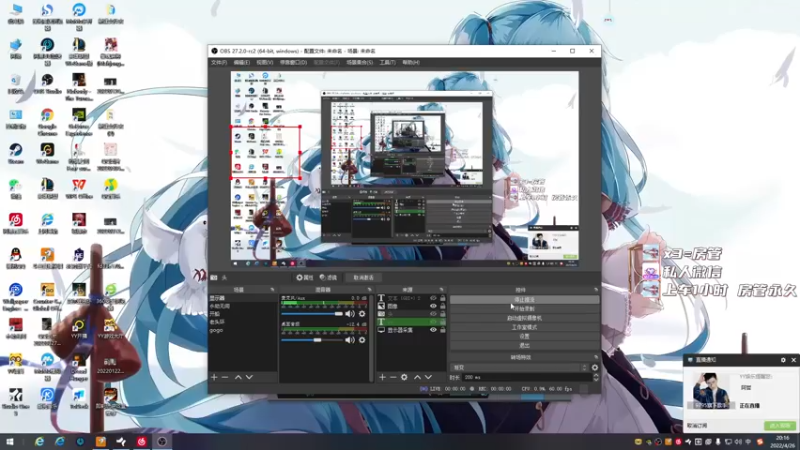Screen dimensions: 800x450
Task: Pop out the Scenes dock icon
Action: [x=272, y=290]
